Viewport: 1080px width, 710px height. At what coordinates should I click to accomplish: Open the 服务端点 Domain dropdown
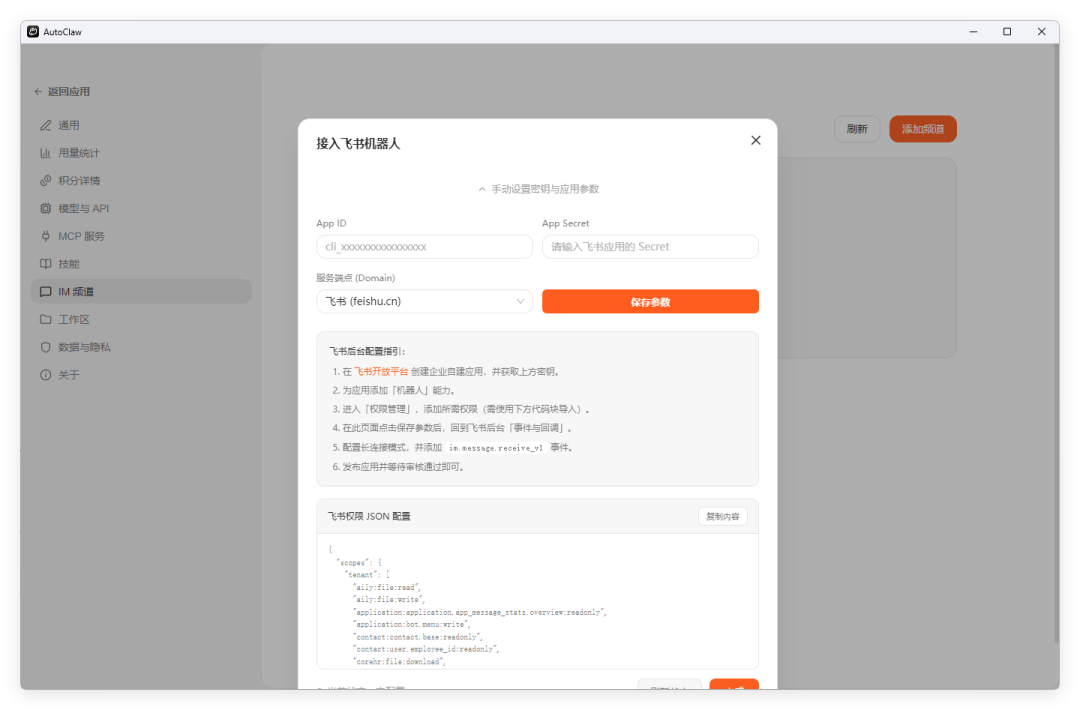424,301
